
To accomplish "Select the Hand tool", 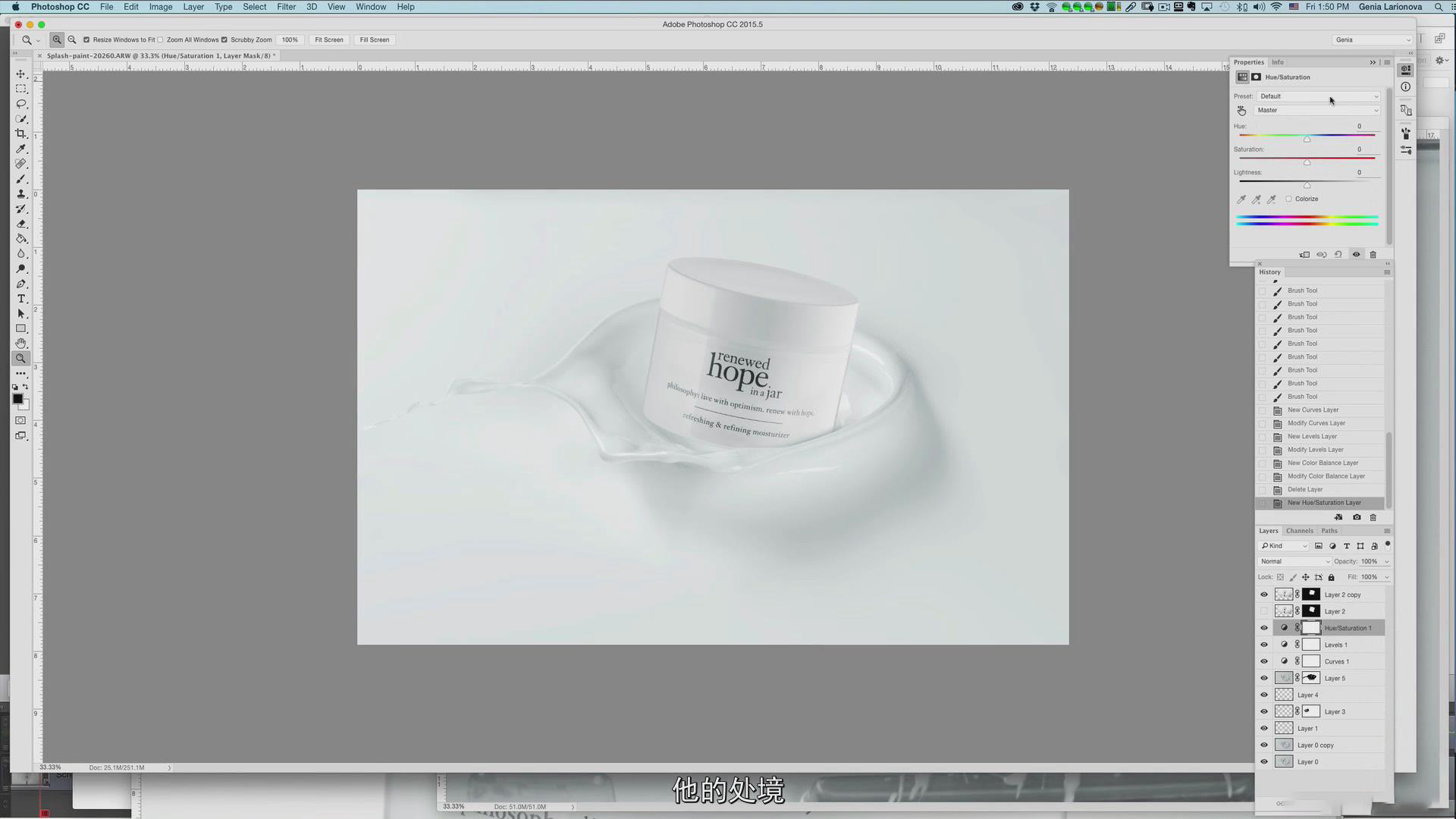I will pos(21,344).
